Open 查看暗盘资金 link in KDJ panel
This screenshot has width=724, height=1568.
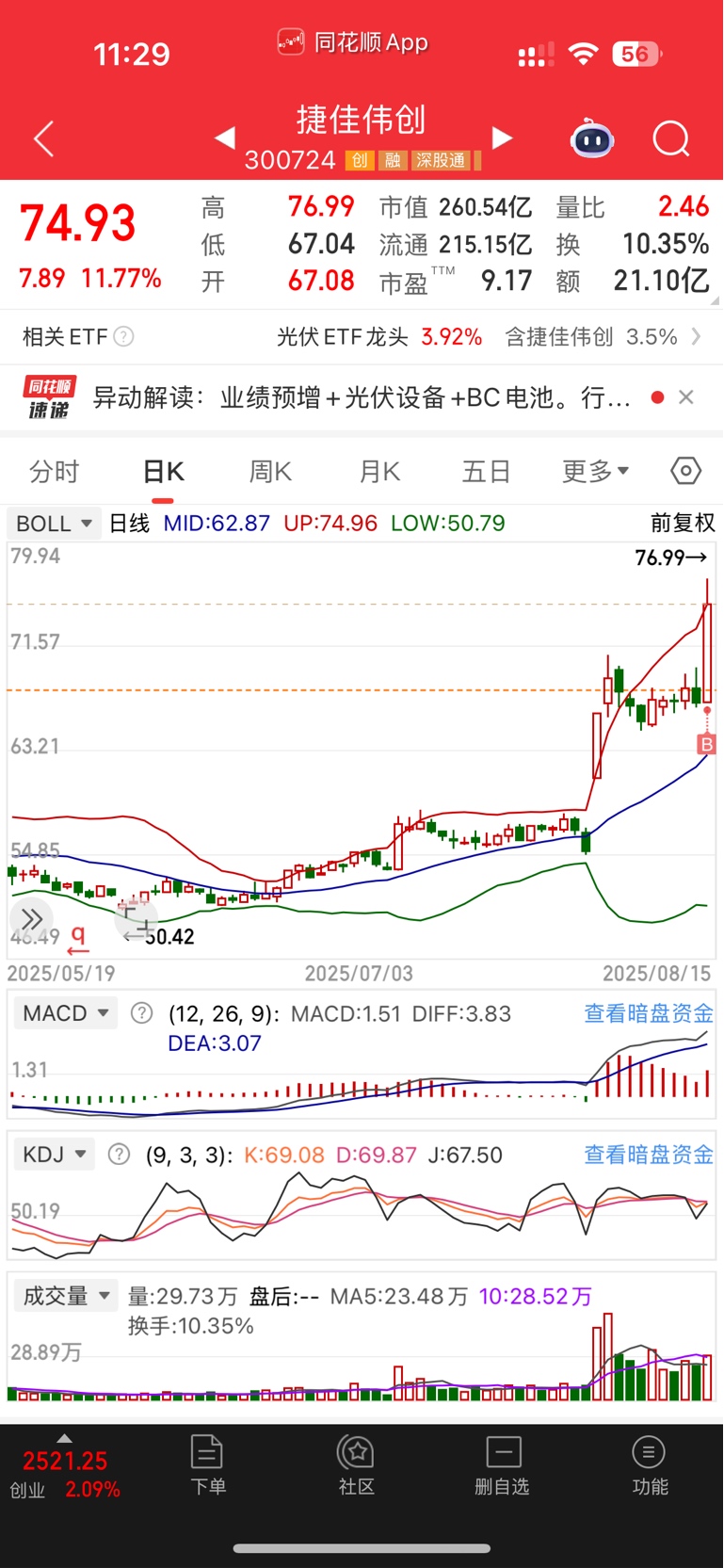point(649,1155)
